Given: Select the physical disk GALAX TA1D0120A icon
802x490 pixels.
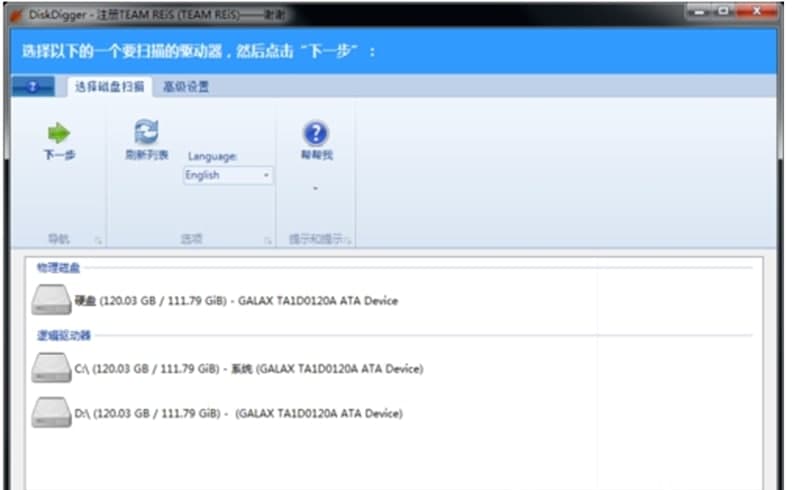Looking at the screenshot, I should coord(51,300).
